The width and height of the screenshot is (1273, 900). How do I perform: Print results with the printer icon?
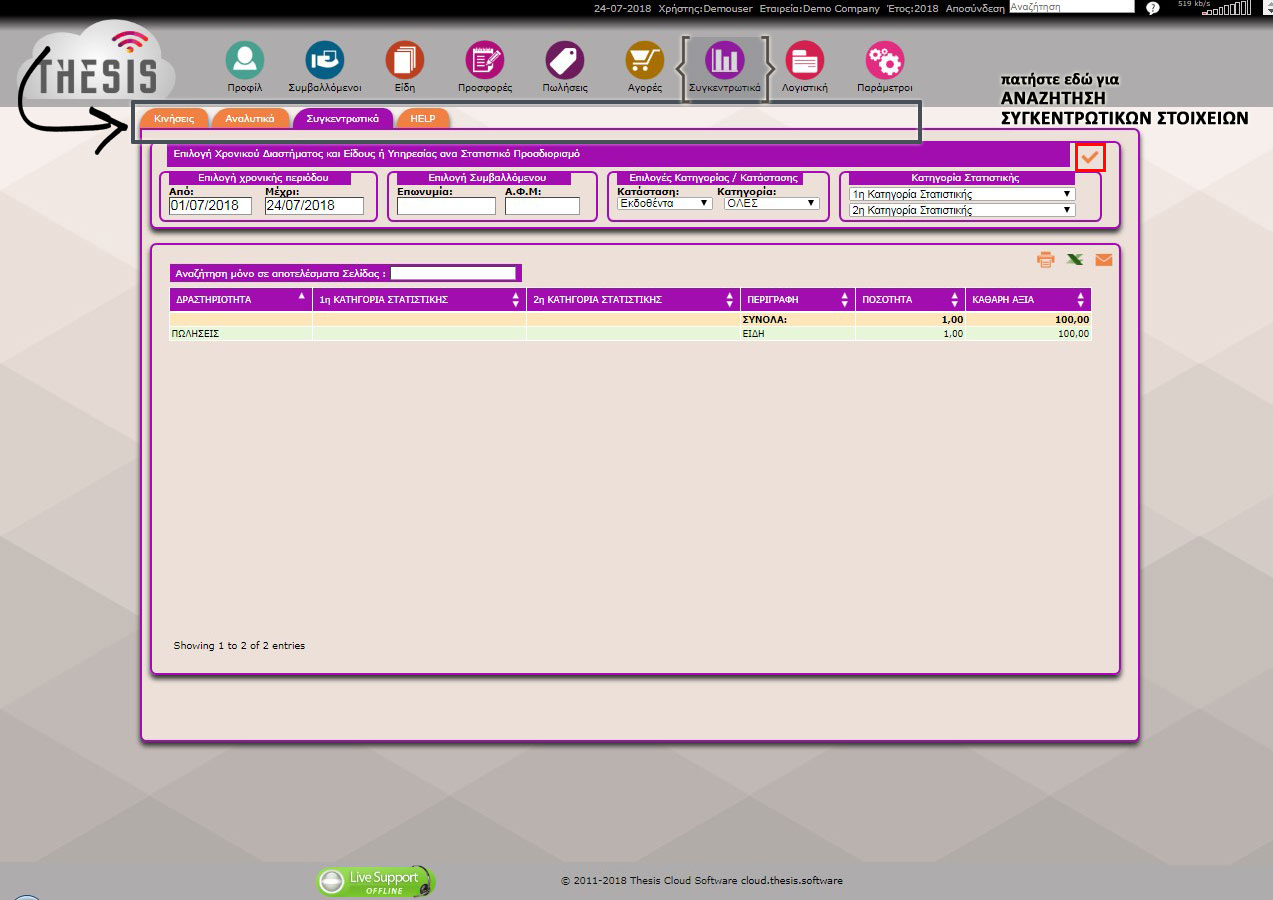click(1046, 260)
